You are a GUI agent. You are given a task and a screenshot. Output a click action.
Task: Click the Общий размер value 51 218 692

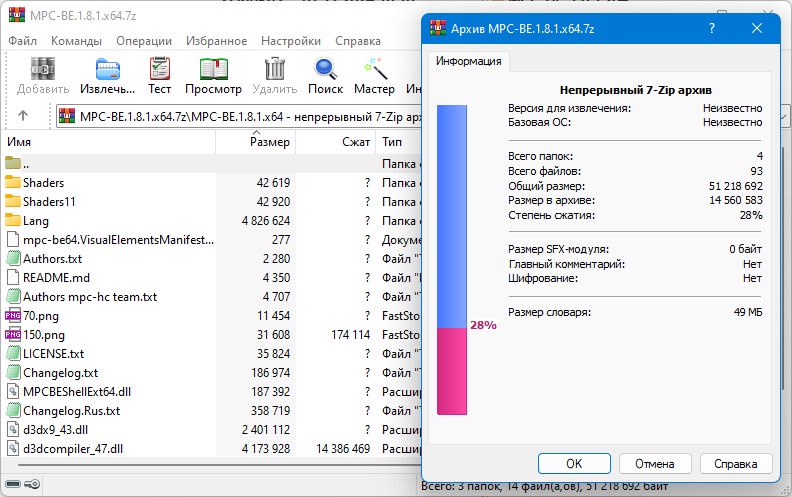click(x=735, y=186)
